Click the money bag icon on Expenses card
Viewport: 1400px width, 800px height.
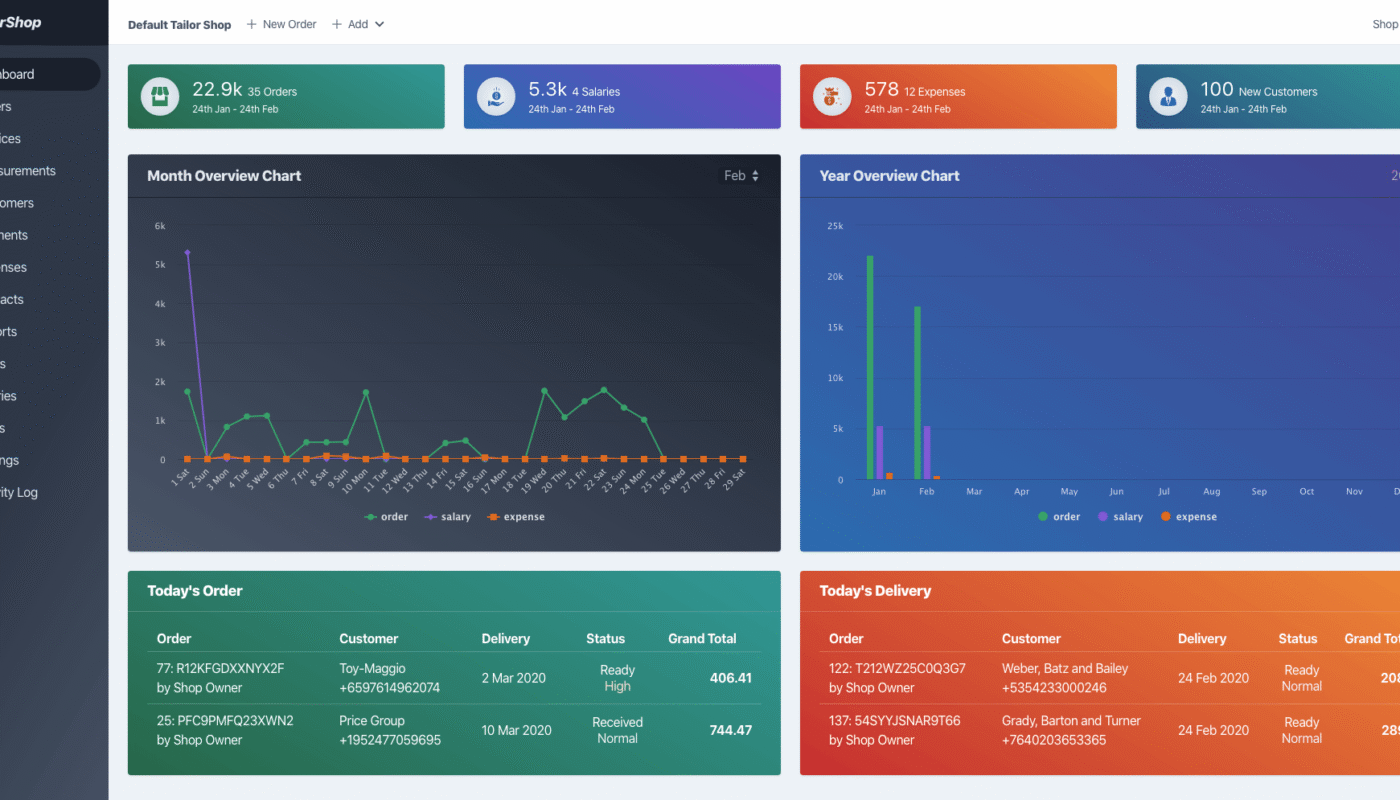tap(832, 97)
